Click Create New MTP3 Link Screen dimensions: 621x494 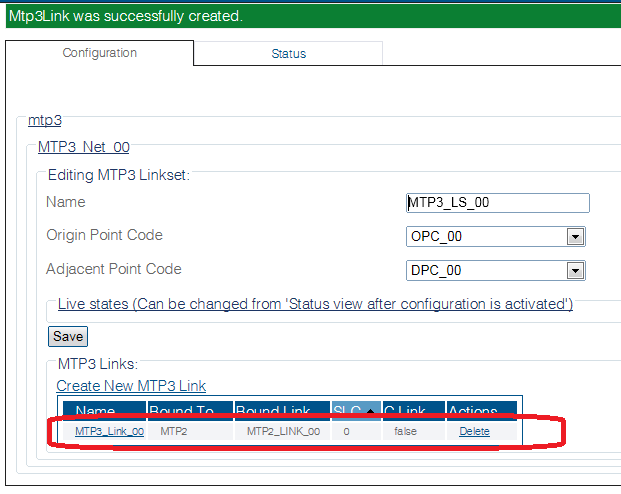(131, 385)
